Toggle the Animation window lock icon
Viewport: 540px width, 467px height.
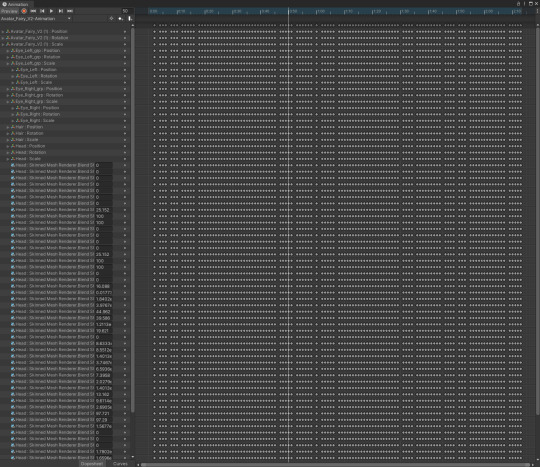tap(518, 4)
